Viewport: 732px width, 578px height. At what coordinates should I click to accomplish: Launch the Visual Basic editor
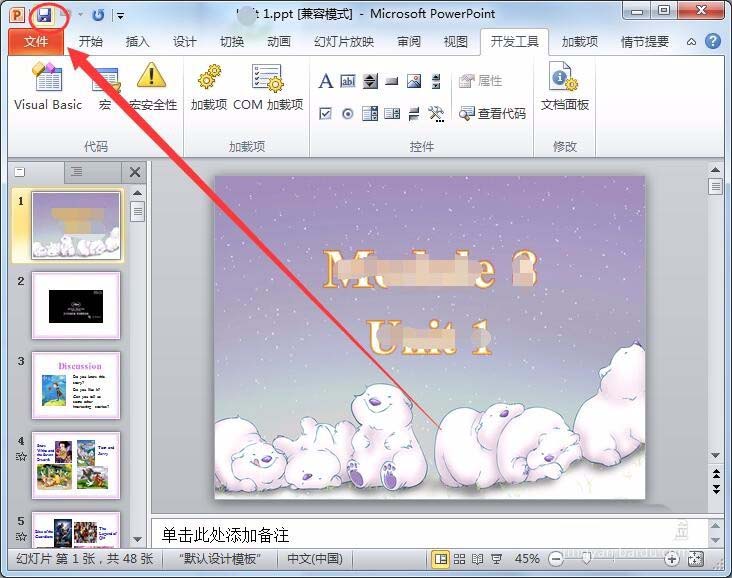coord(48,87)
